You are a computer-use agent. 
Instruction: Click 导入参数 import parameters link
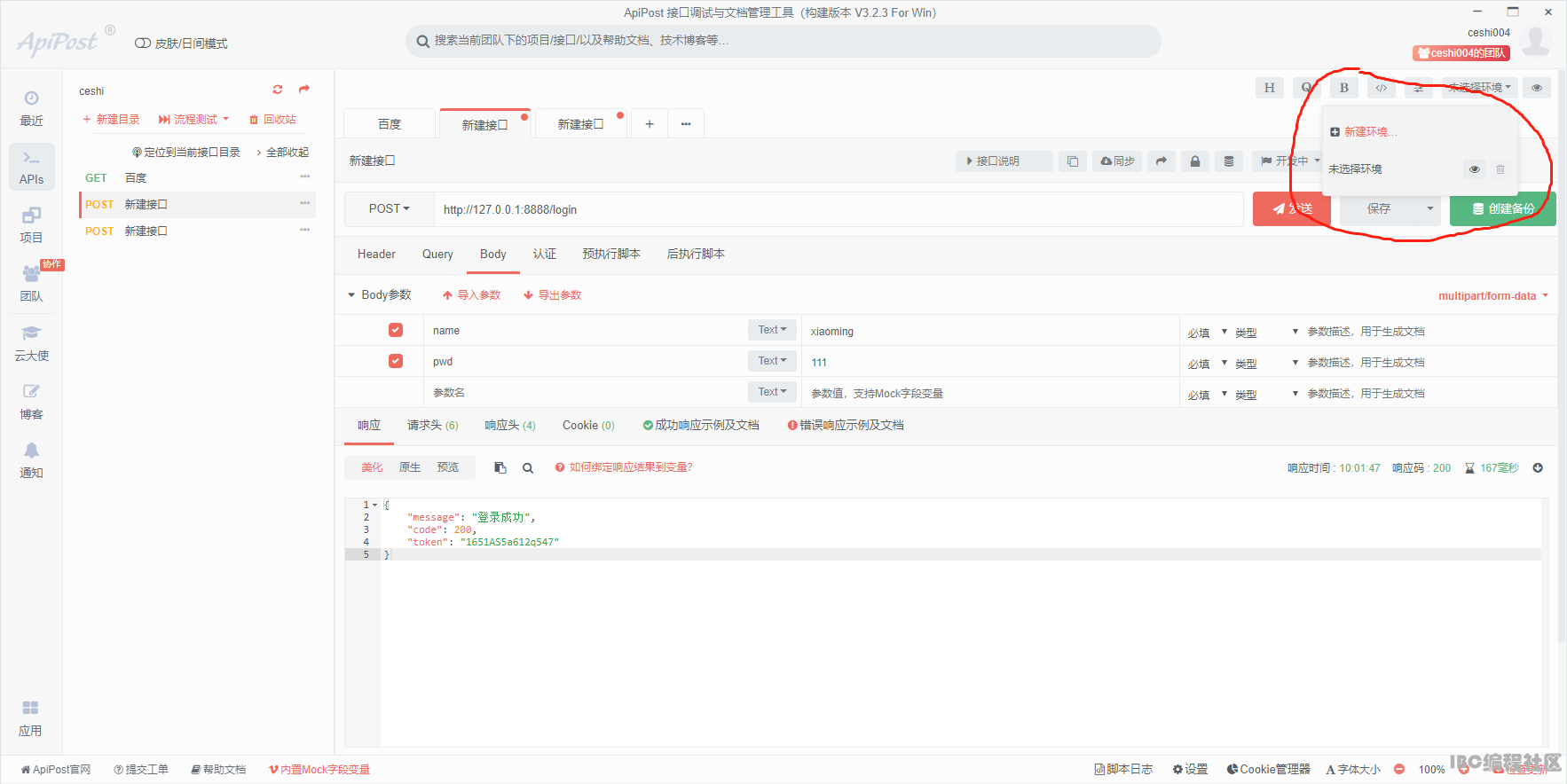[472, 294]
